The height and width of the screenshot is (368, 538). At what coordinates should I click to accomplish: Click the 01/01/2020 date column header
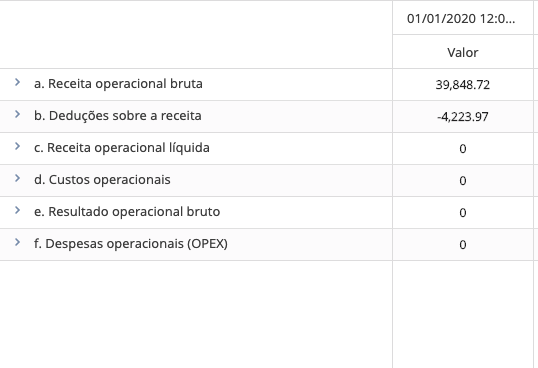tap(463, 18)
